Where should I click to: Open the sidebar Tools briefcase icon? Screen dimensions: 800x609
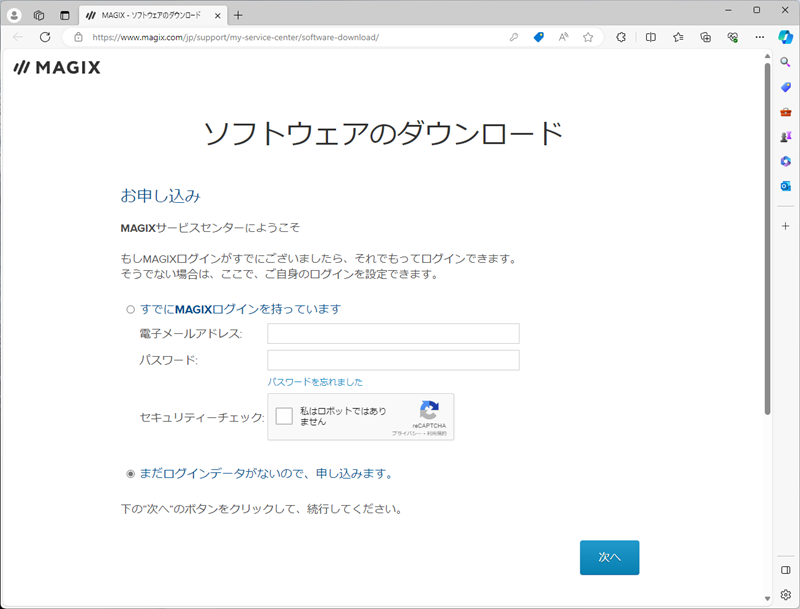pos(786,112)
